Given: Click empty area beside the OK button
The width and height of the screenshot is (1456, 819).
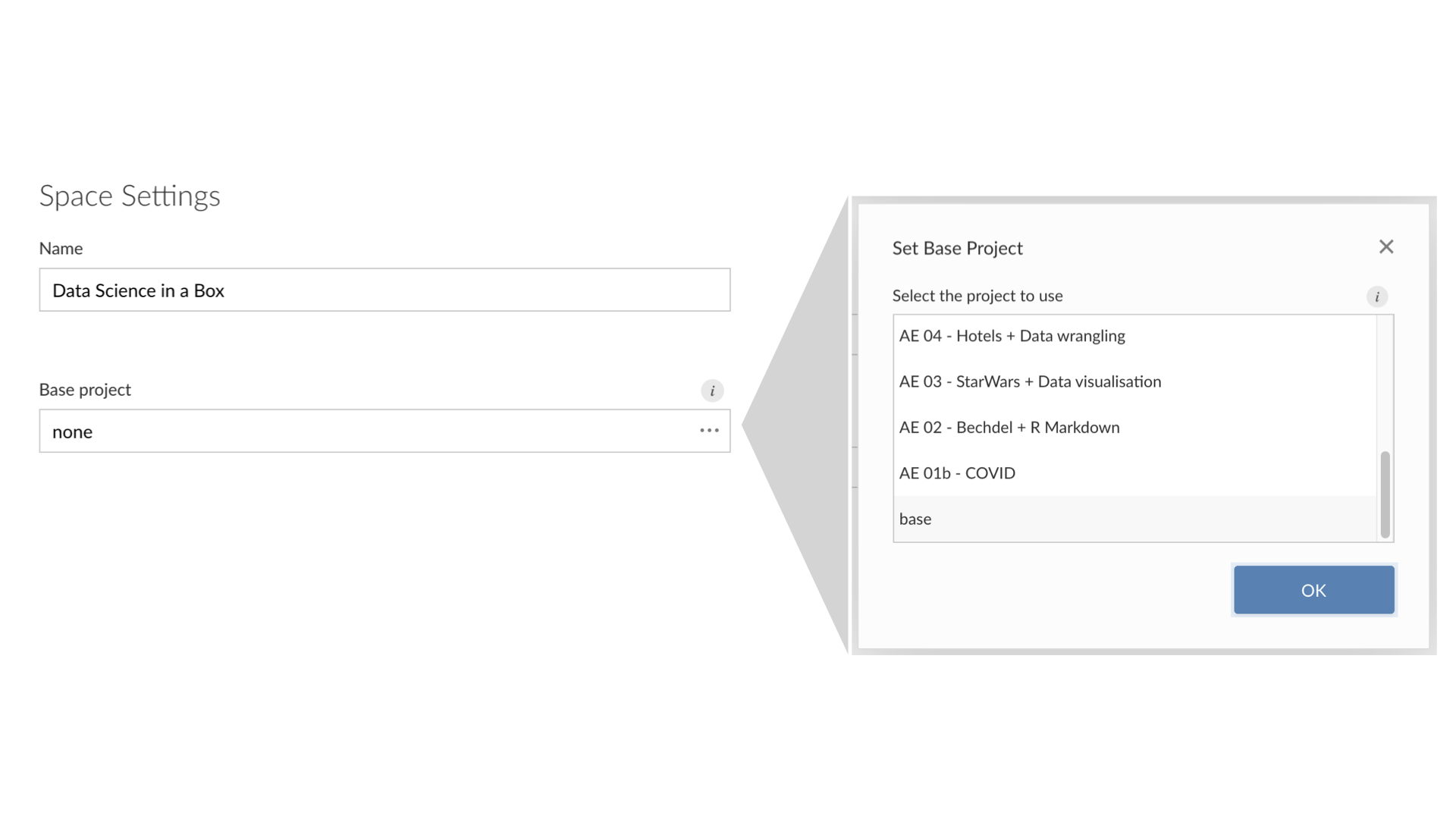Looking at the screenshot, I should click(1062, 590).
